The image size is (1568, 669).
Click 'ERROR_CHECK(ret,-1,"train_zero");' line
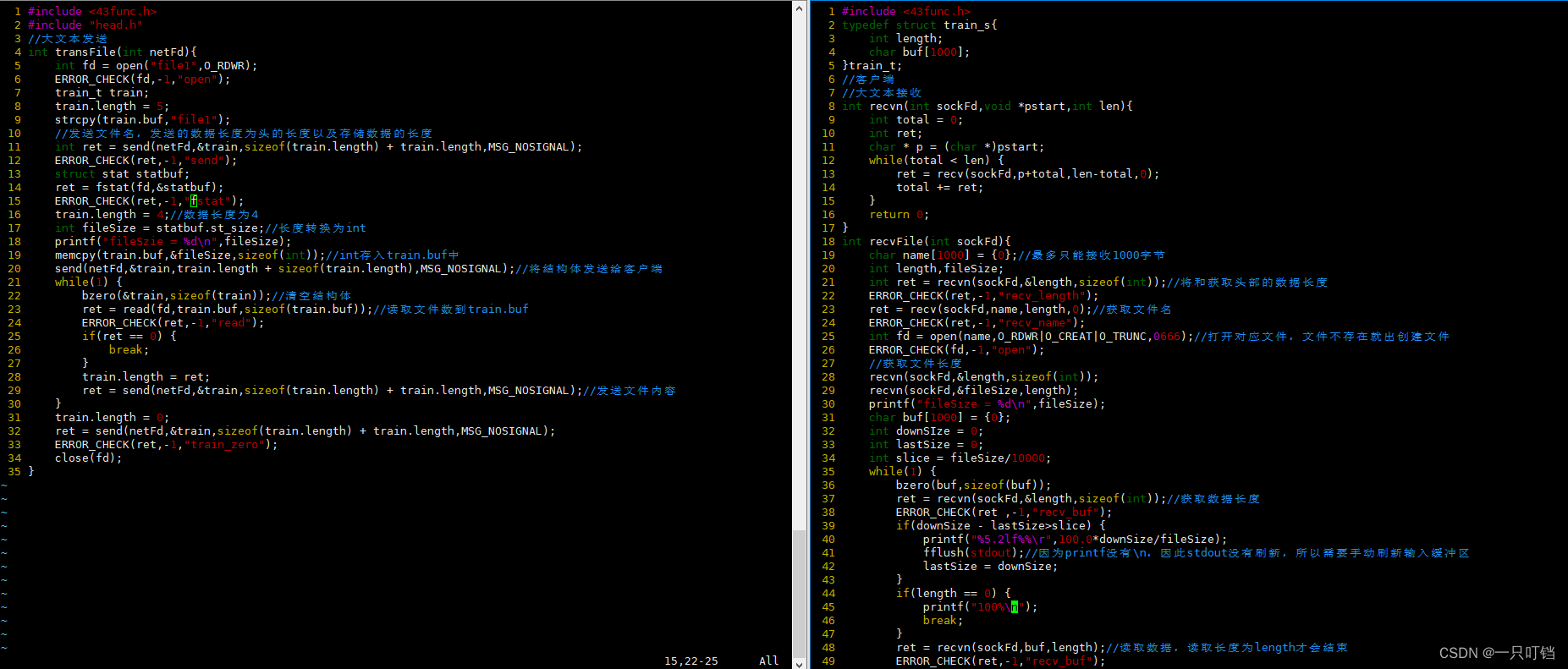[167, 445]
